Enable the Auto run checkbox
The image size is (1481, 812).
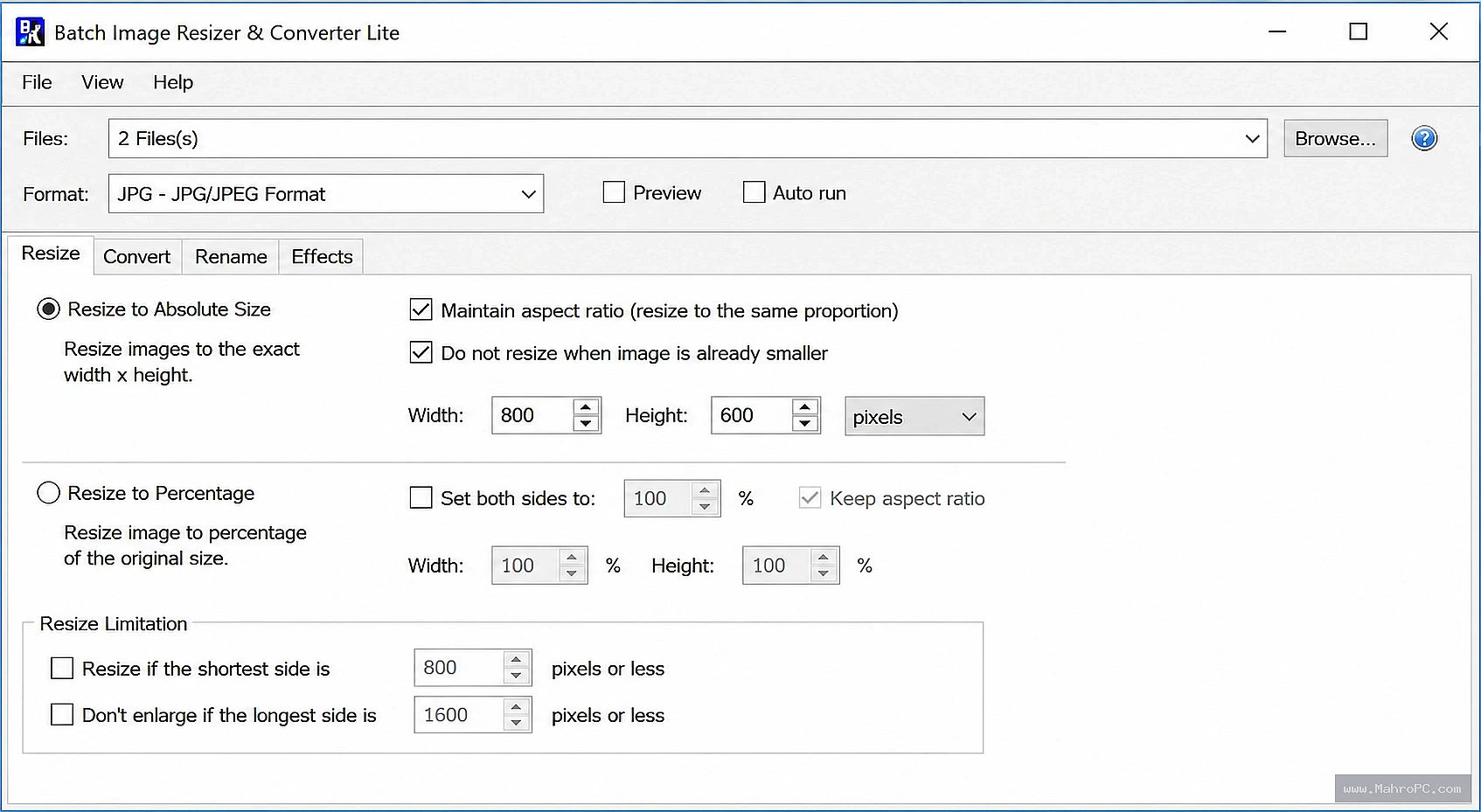(754, 192)
